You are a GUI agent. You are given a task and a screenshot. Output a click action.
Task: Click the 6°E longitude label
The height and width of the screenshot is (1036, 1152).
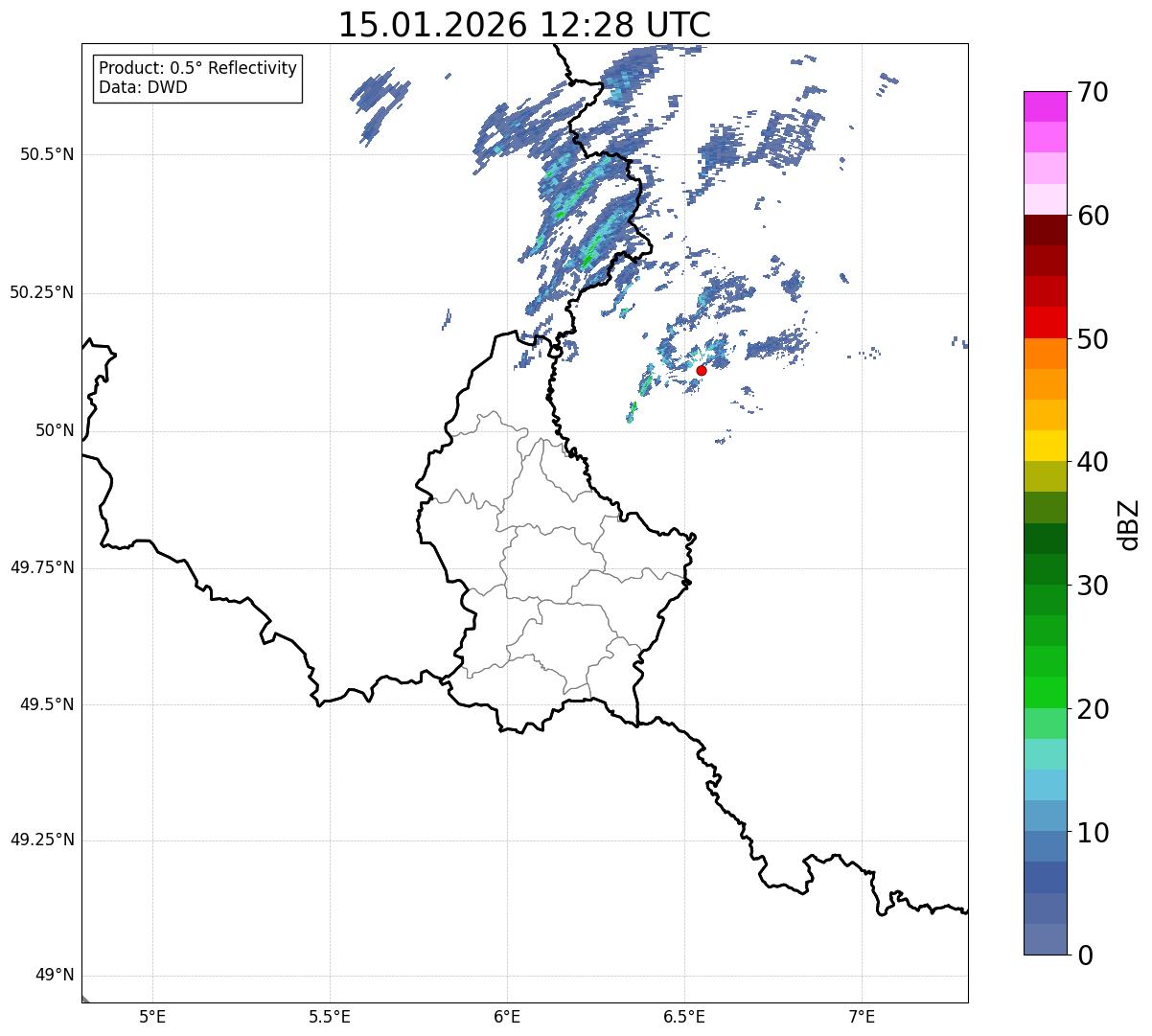point(507,1017)
